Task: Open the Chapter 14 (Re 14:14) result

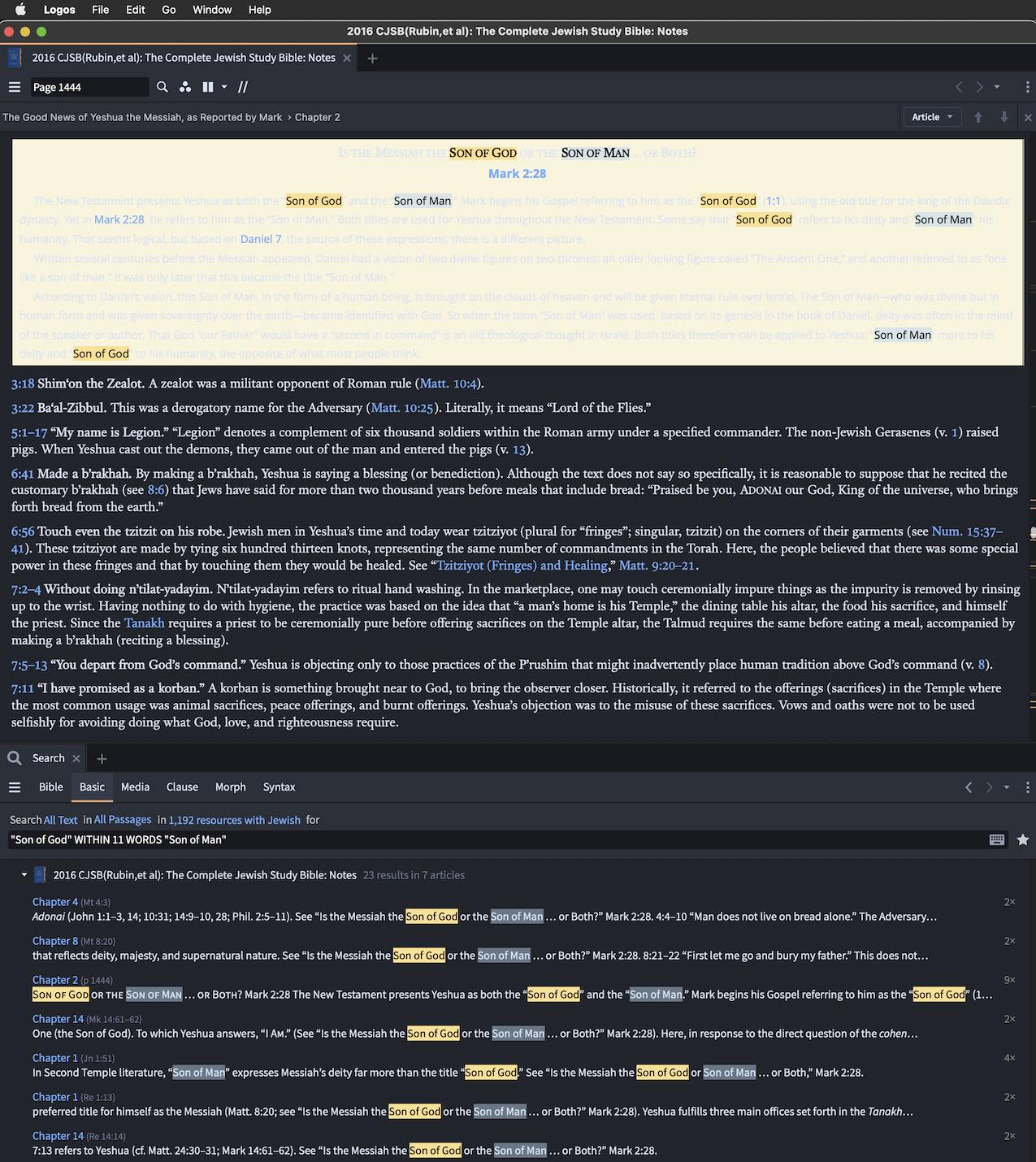Action: pyautogui.click(x=58, y=1136)
